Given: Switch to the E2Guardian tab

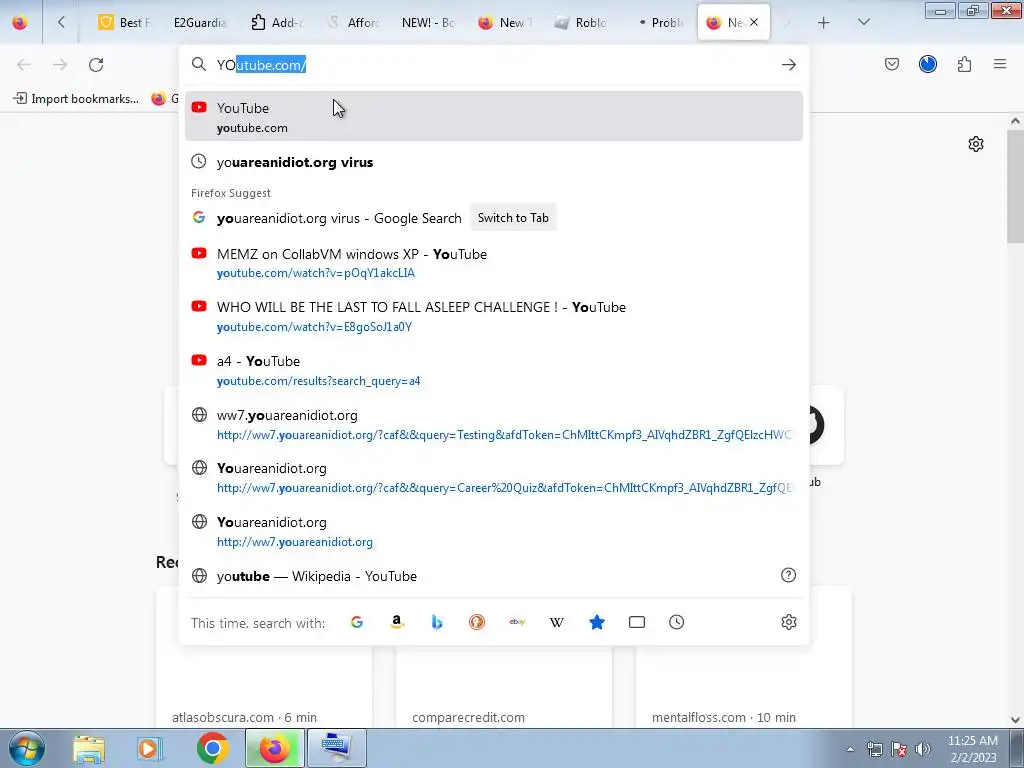Looking at the screenshot, I should pos(200,22).
